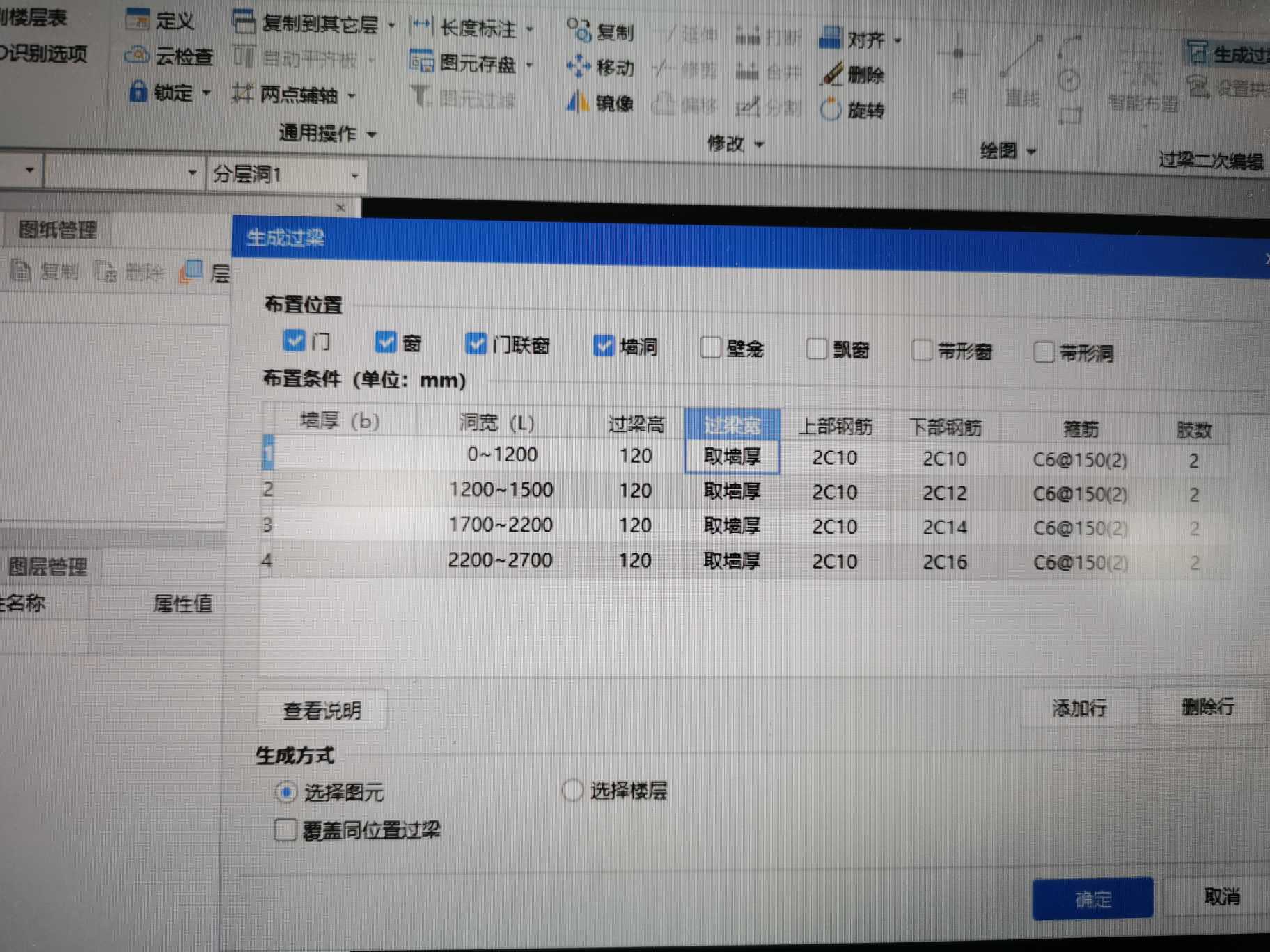Click 复制到其它层 copy to other floors
This screenshot has width=1270, height=952.
[x=306, y=24]
